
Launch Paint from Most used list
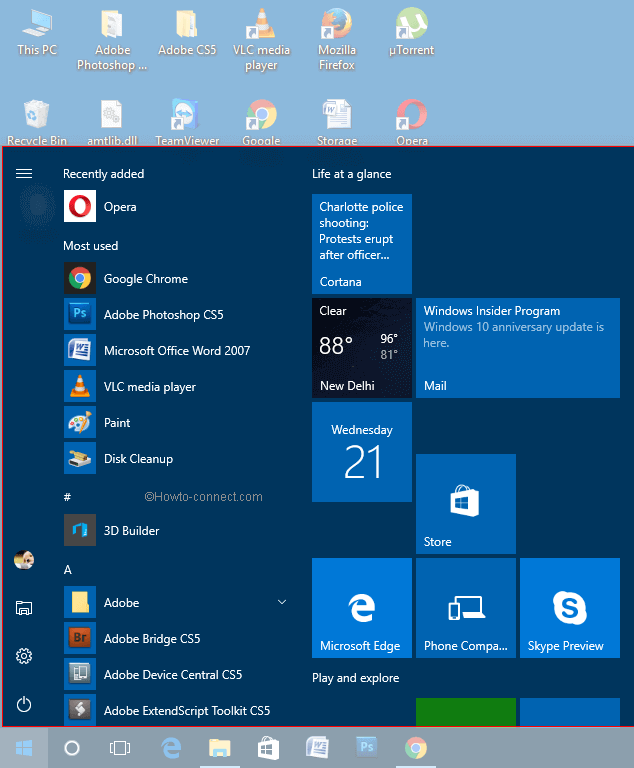pos(176,423)
